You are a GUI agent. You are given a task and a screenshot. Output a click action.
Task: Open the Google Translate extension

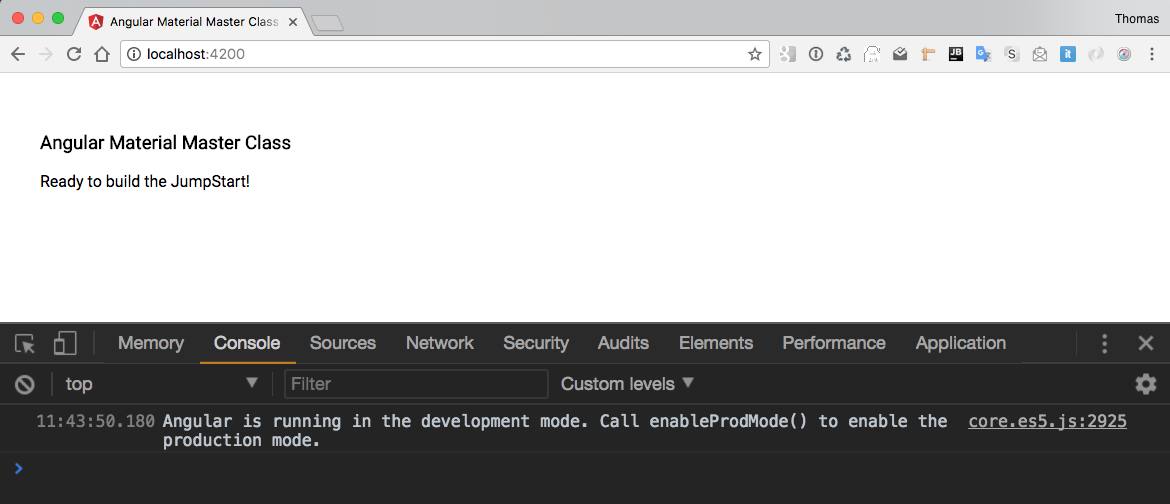(983, 54)
